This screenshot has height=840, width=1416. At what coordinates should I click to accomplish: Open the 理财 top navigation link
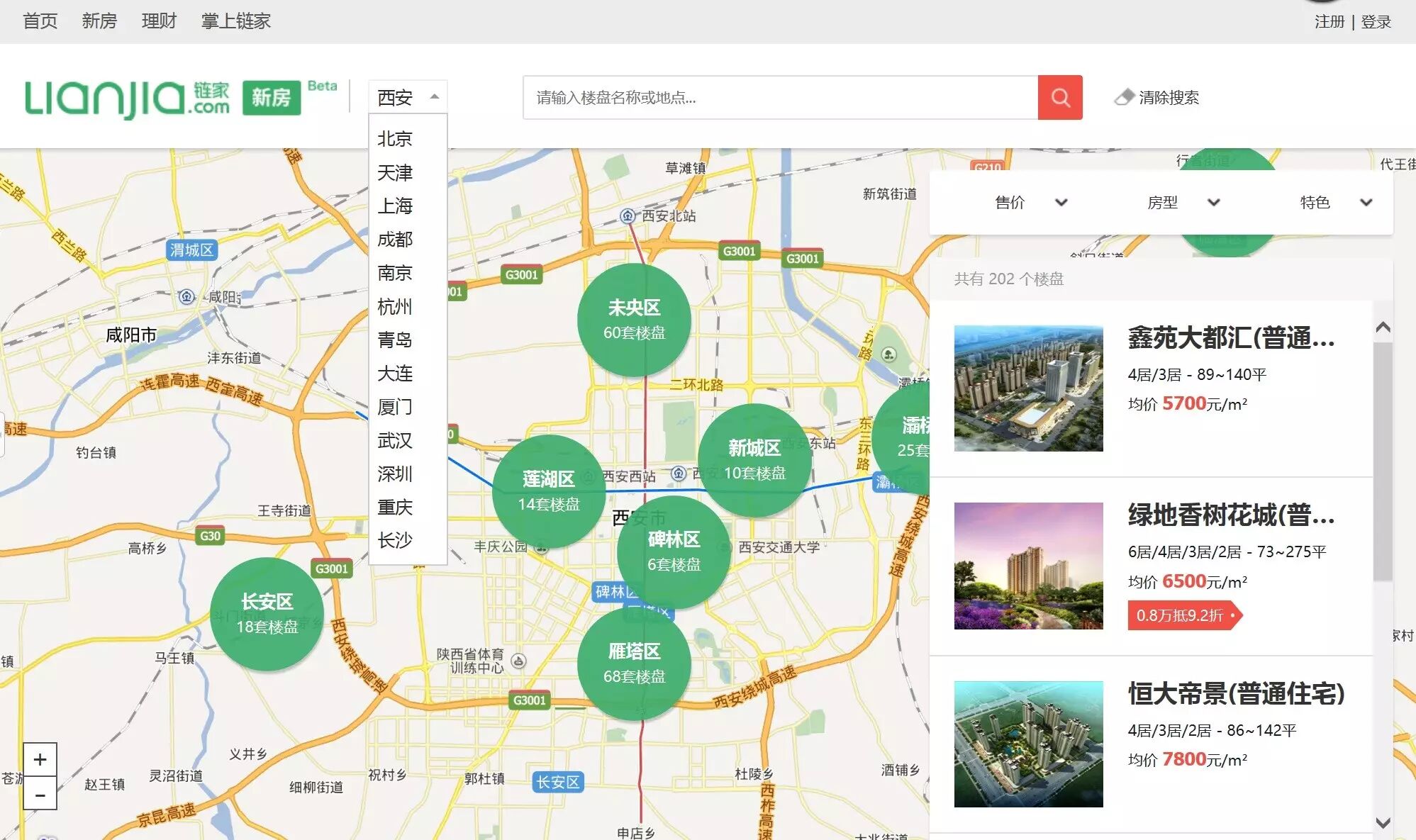[158, 21]
